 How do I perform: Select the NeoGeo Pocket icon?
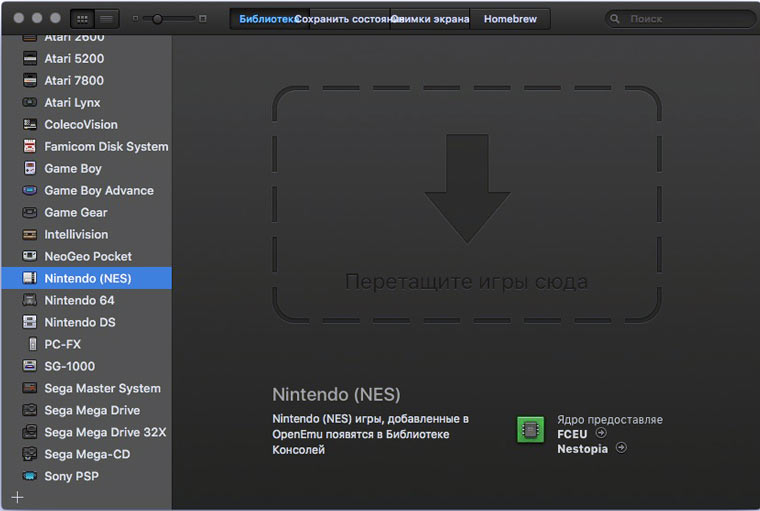coord(30,256)
